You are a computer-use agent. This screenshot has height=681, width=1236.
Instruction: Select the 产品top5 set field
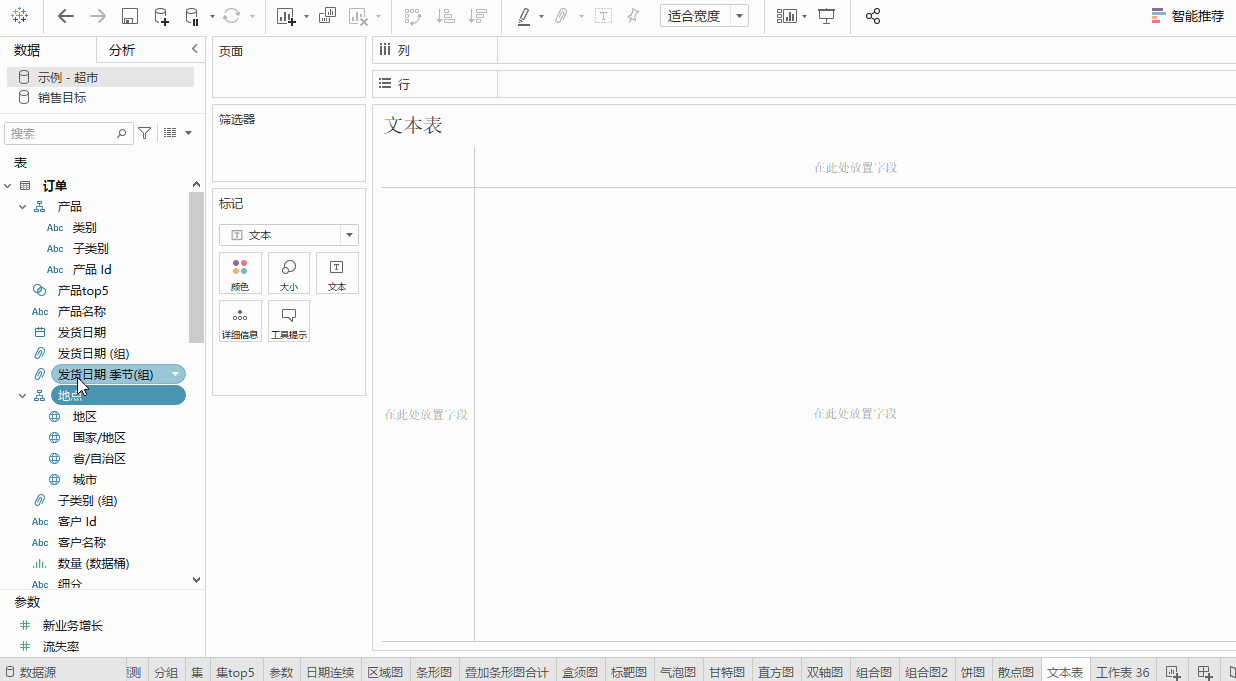click(x=83, y=291)
